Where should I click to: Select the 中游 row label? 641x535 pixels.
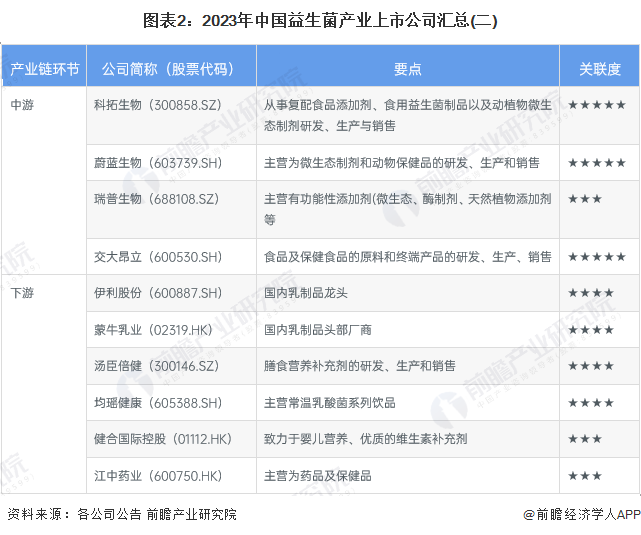point(22,105)
